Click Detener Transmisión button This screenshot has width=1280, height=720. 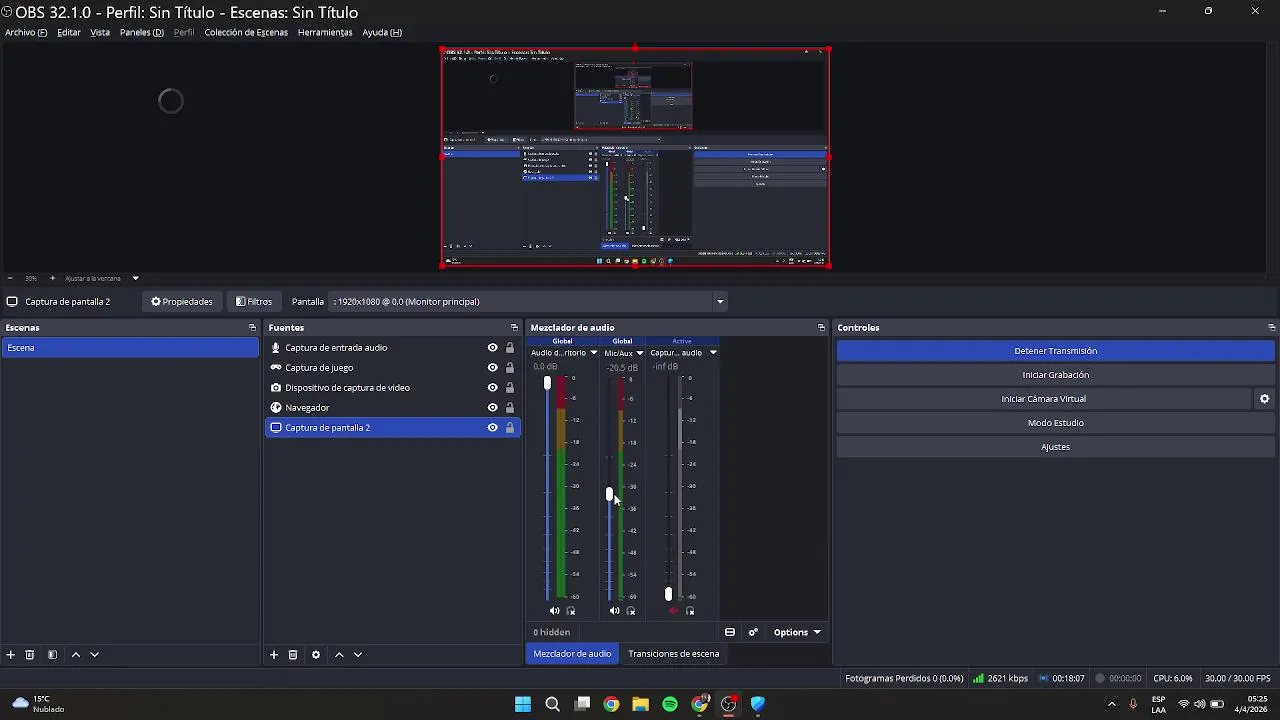[1056, 351]
